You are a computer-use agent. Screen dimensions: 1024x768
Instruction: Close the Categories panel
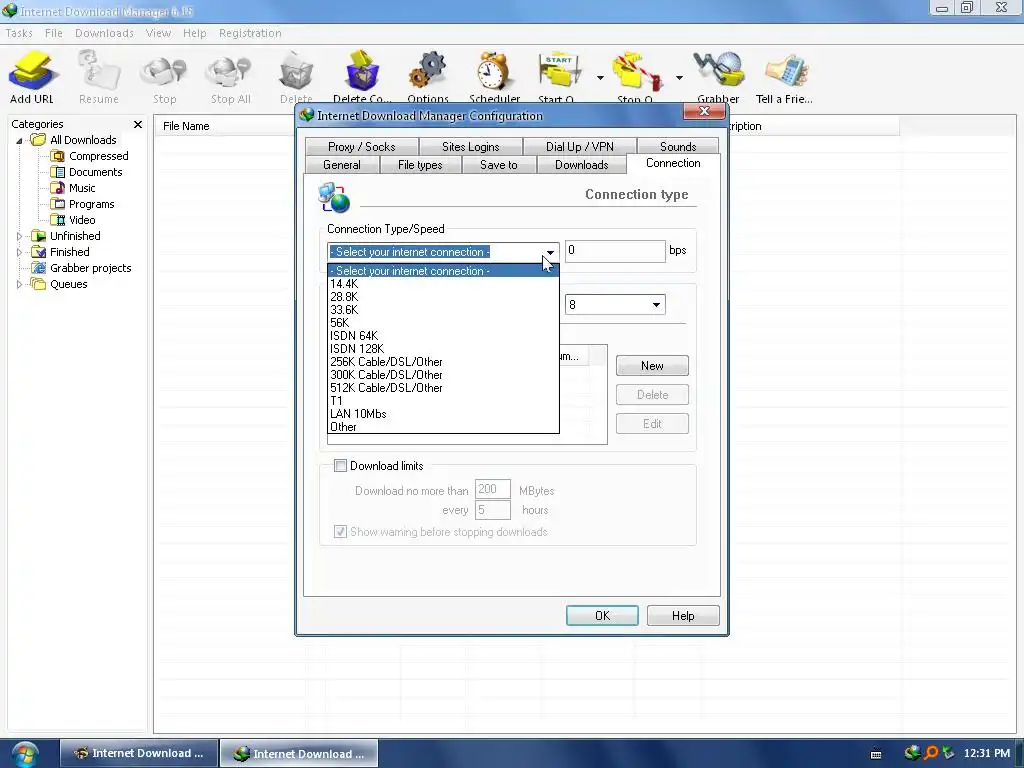[x=138, y=124]
